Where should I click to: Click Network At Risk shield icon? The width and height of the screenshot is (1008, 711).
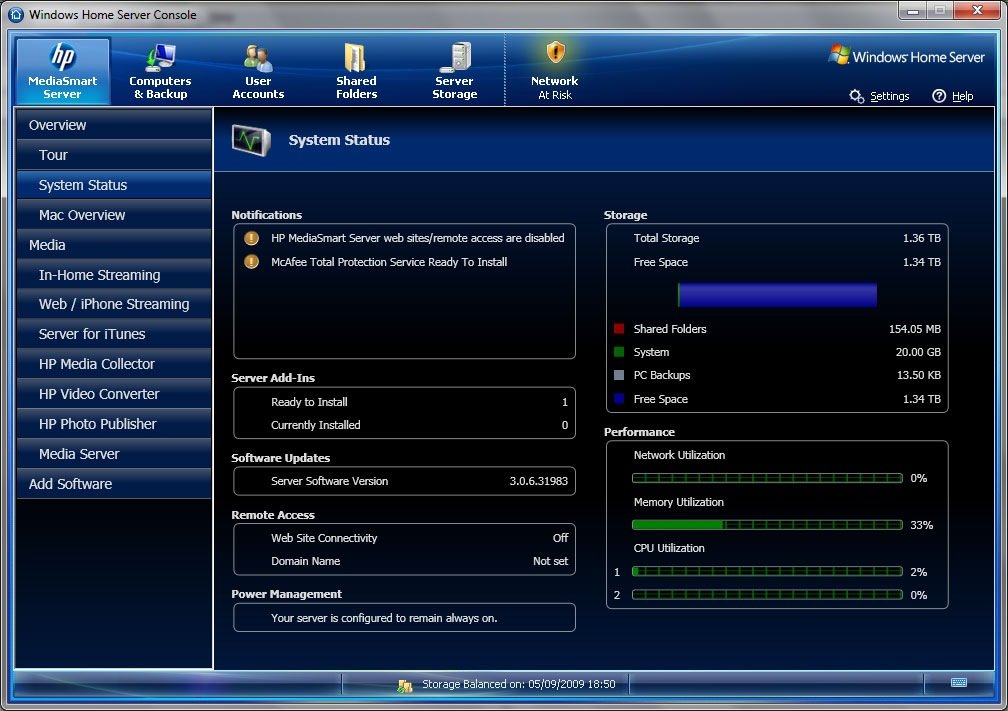click(555, 53)
